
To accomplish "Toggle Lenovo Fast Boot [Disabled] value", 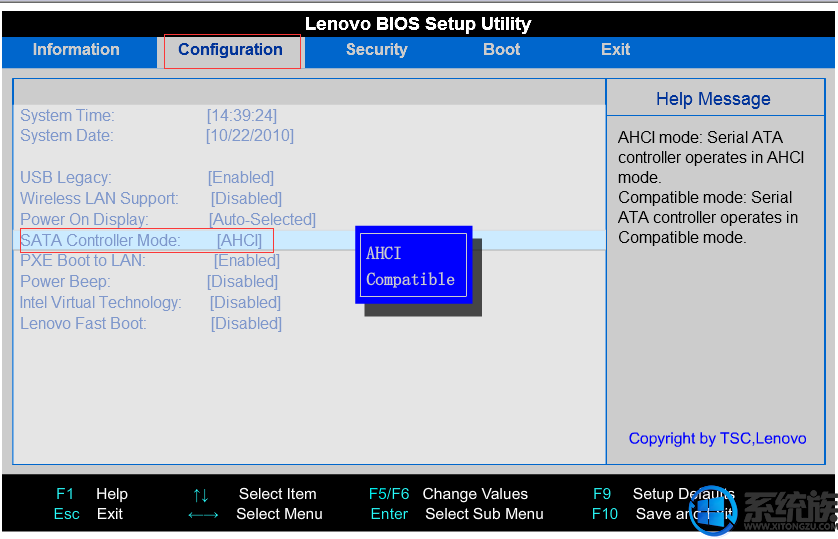I will (x=246, y=323).
